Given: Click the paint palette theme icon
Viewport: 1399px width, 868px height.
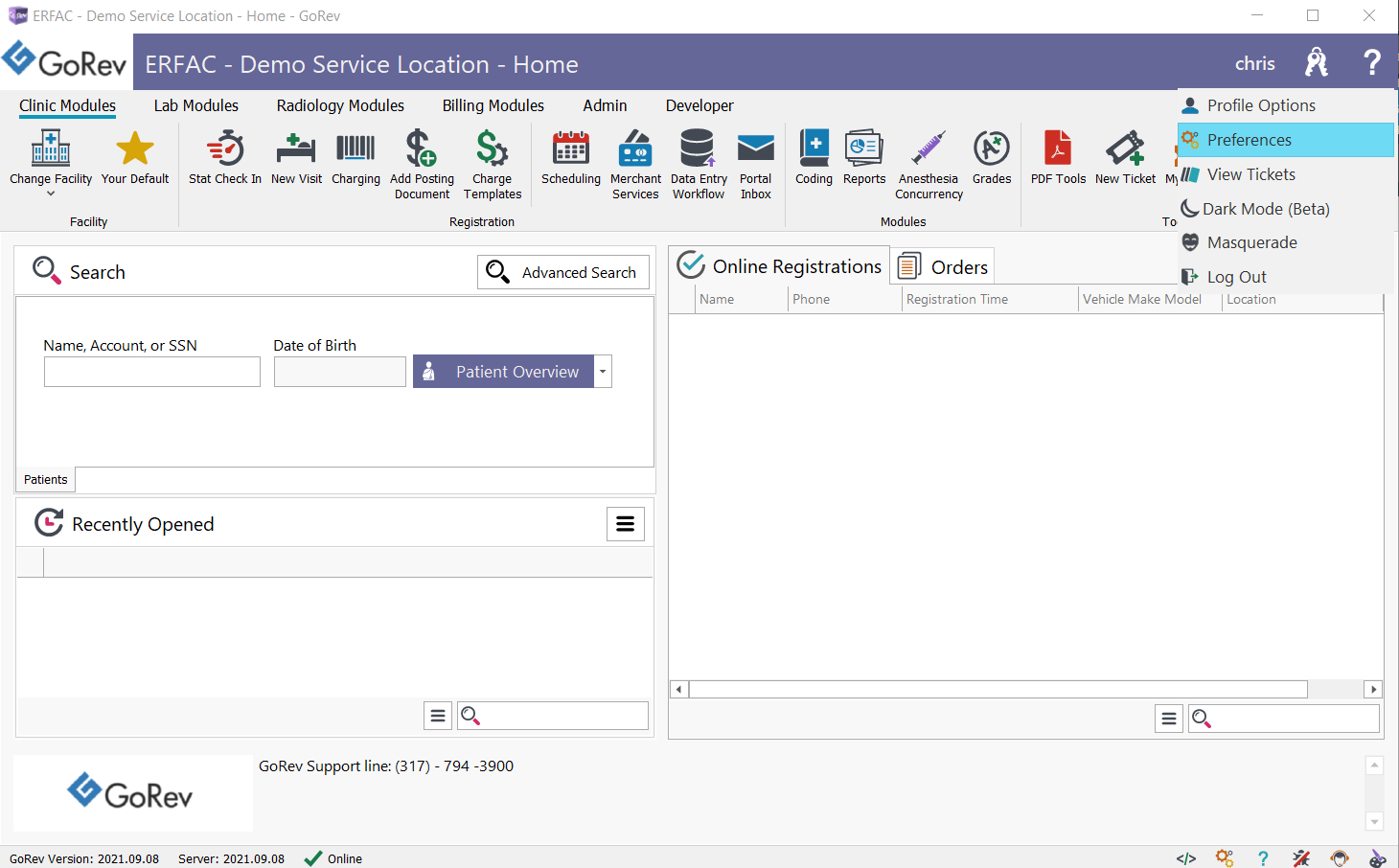Looking at the screenshot, I should (x=1378, y=858).
